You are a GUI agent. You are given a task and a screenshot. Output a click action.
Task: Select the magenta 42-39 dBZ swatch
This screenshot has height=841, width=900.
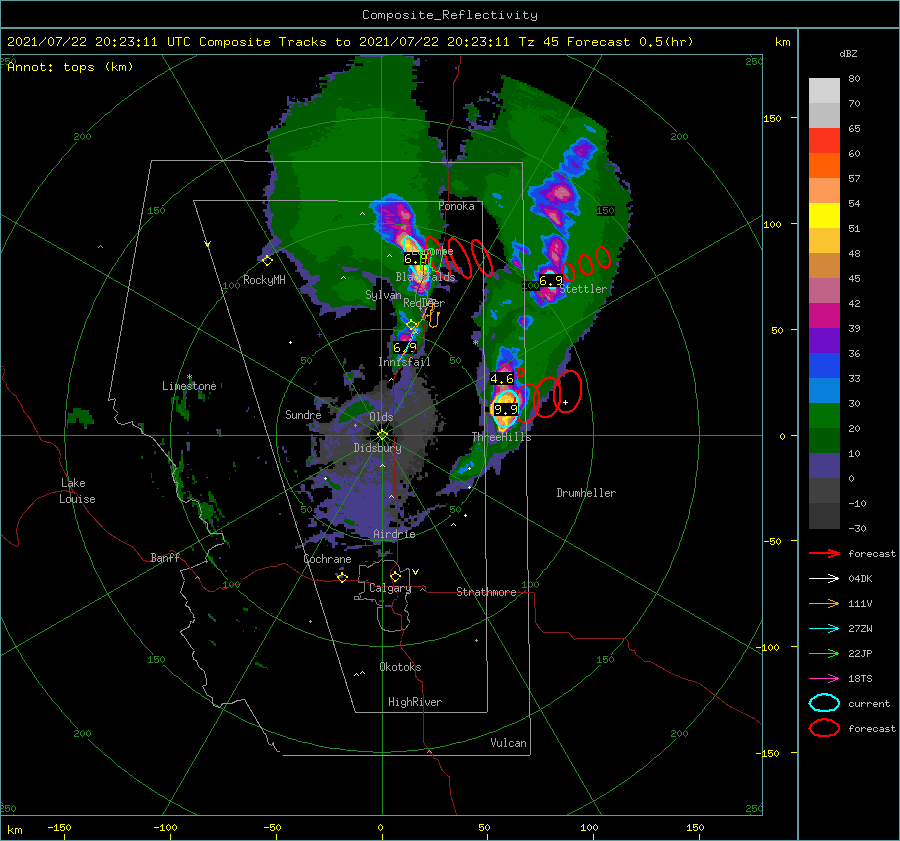click(x=824, y=316)
